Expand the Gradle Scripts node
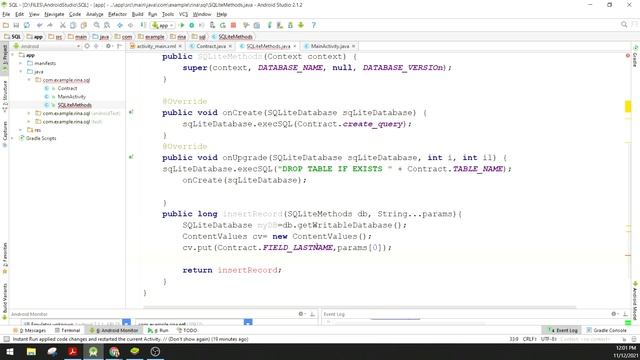 13,138
